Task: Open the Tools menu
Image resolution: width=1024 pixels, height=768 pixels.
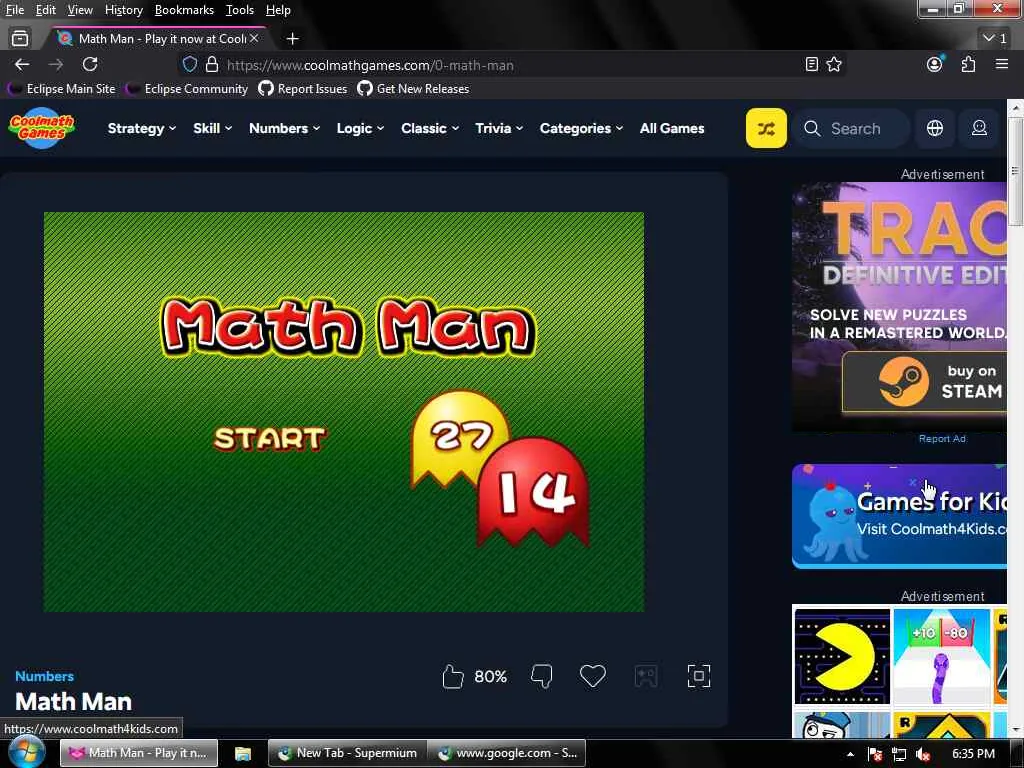Action: coord(239,10)
